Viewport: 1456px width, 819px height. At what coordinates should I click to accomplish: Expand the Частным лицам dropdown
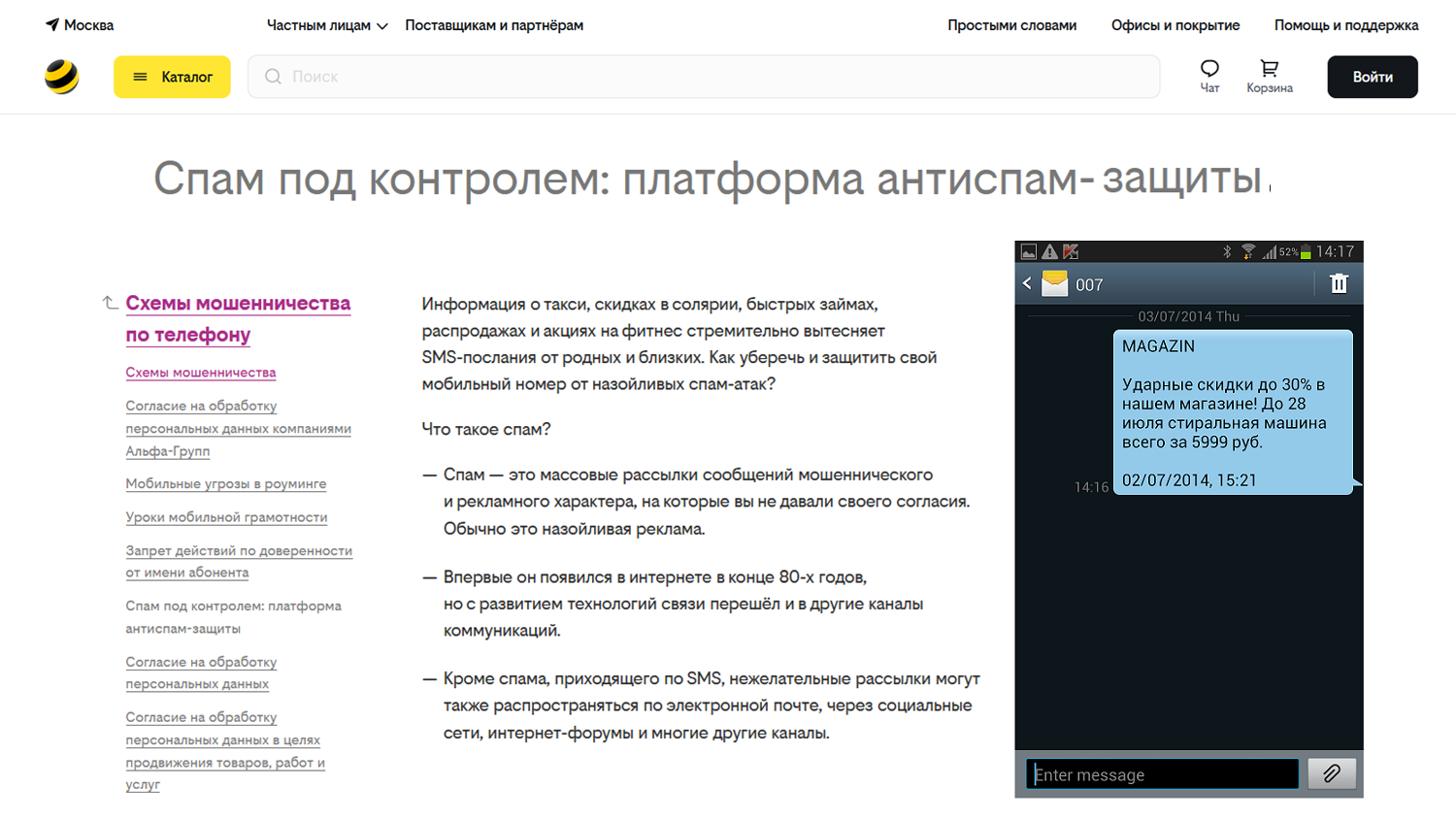click(327, 25)
